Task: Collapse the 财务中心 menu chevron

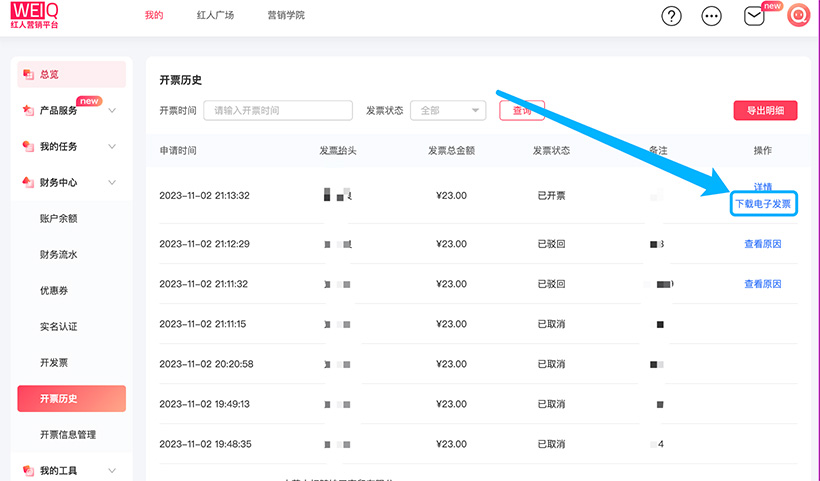Action: point(112,182)
